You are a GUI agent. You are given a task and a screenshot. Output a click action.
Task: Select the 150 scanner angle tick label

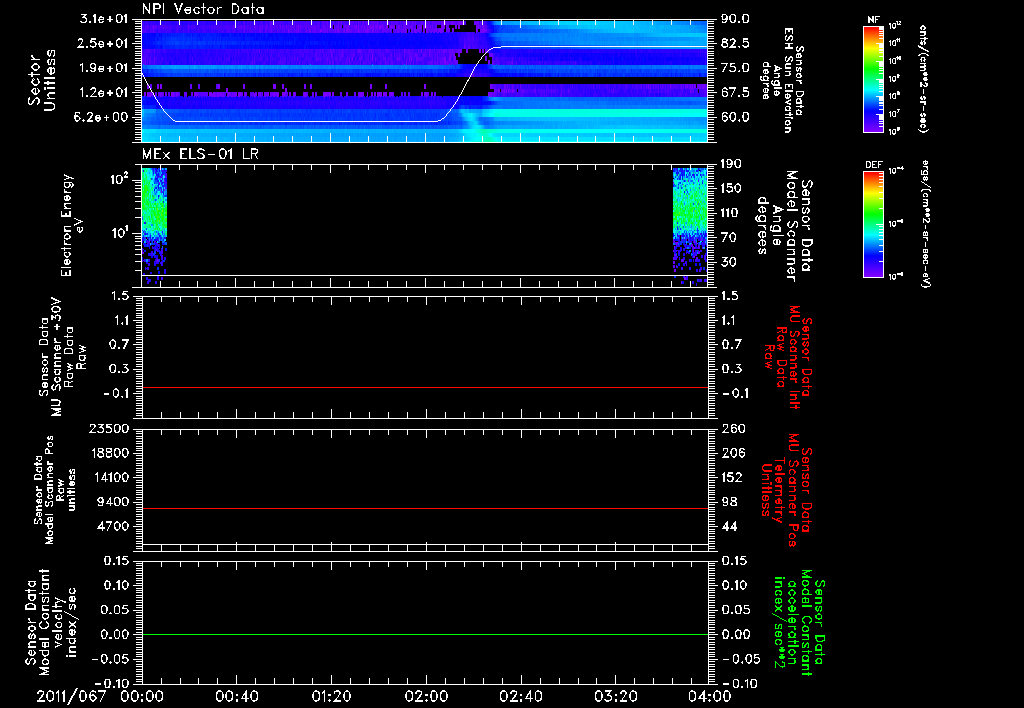[731, 189]
